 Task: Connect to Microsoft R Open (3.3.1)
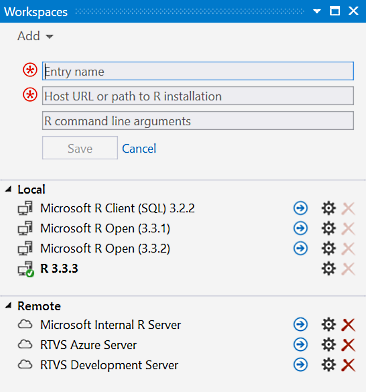pyautogui.click(x=300, y=228)
